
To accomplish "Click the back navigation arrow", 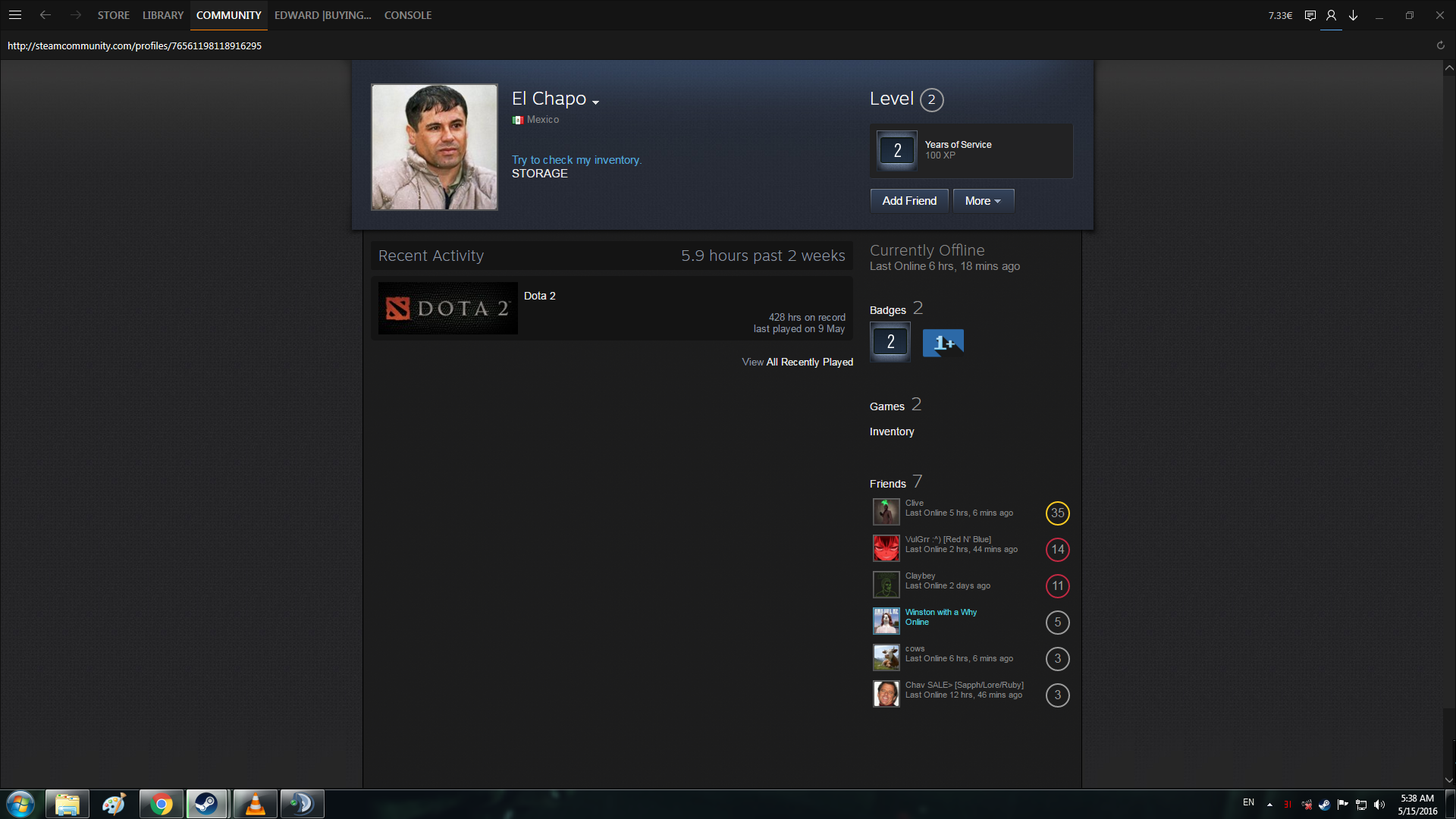I will pyautogui.click(x=45, y=15).
